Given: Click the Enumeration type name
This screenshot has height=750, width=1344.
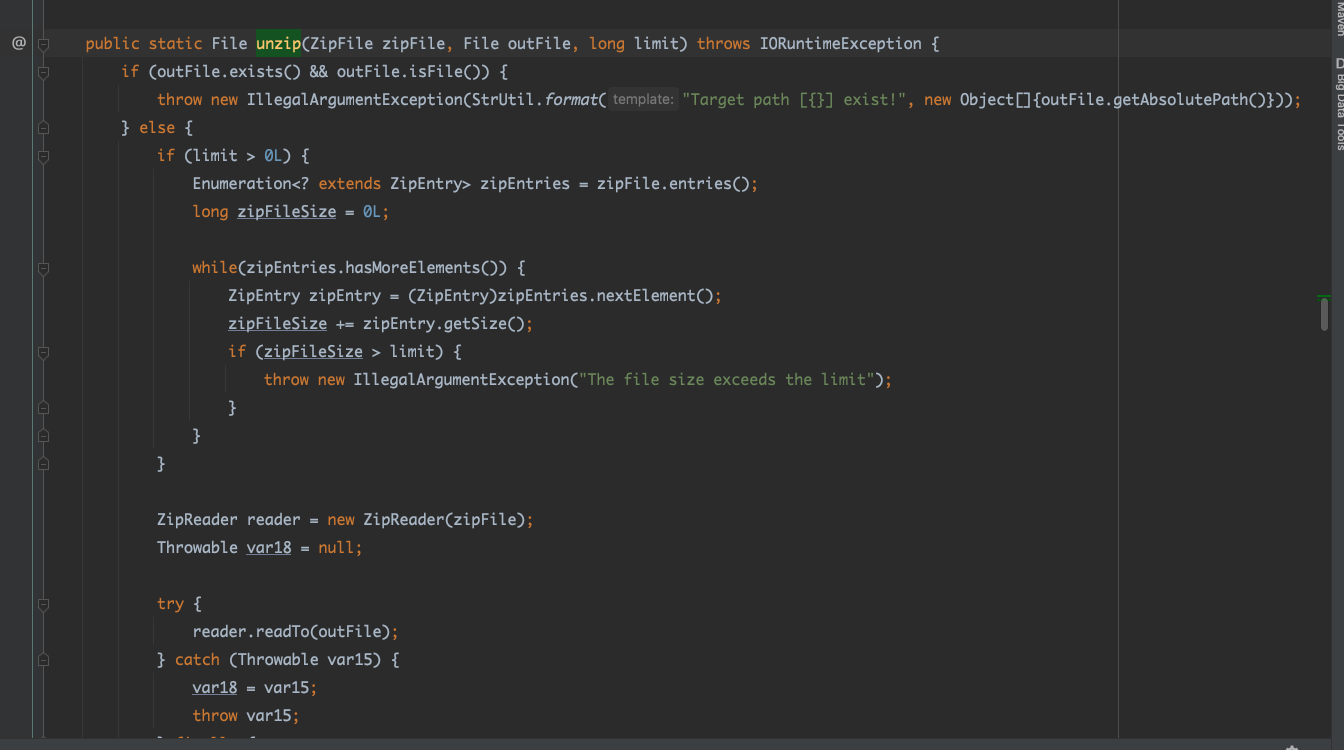Looking at the screenshot, I should [x=242, y=183].
